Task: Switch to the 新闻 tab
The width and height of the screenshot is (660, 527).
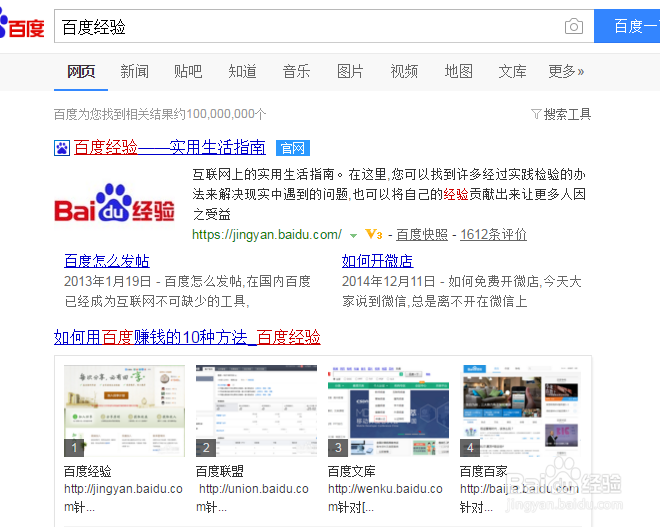Action: [134, 71]
